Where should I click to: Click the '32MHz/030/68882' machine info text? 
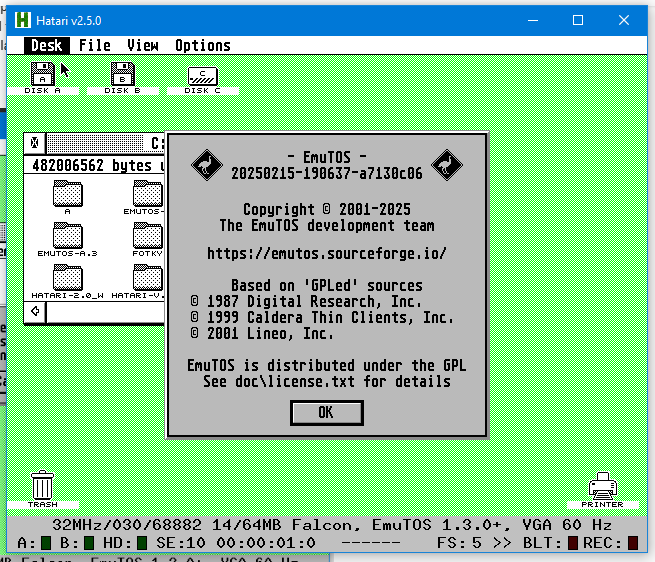pyautogui.click(x=127, y=525)
